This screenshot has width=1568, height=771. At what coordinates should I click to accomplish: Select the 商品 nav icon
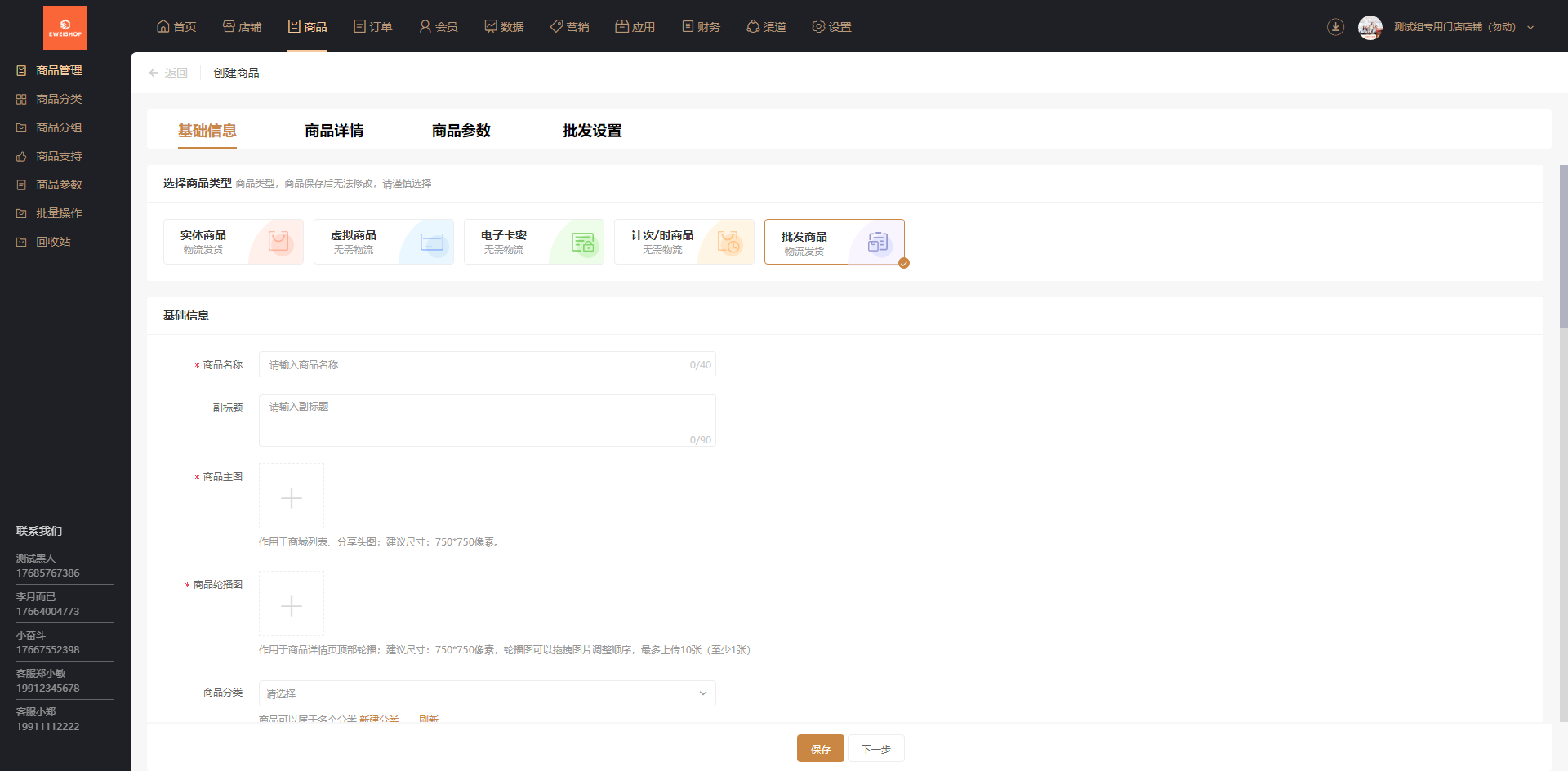[x=294, y=26]
